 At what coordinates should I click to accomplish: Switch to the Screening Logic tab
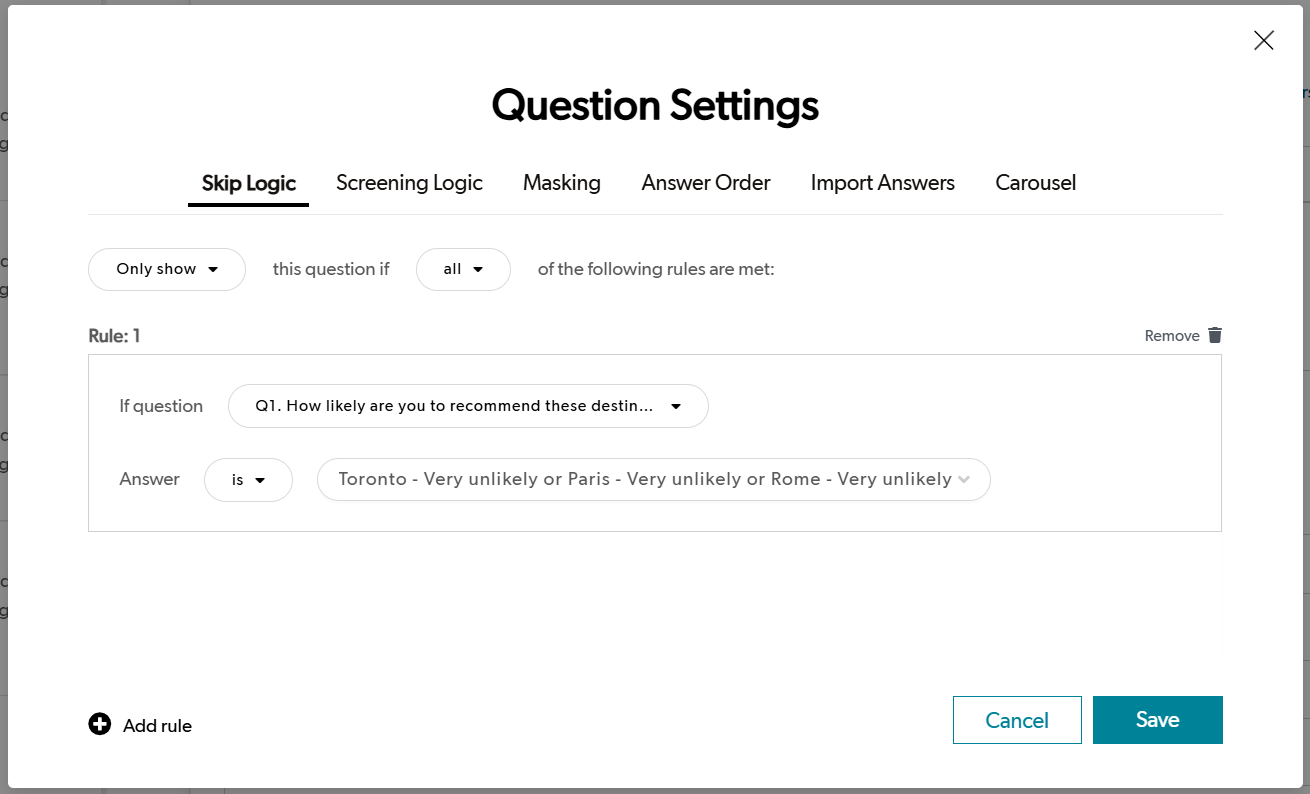pos(409,183)
